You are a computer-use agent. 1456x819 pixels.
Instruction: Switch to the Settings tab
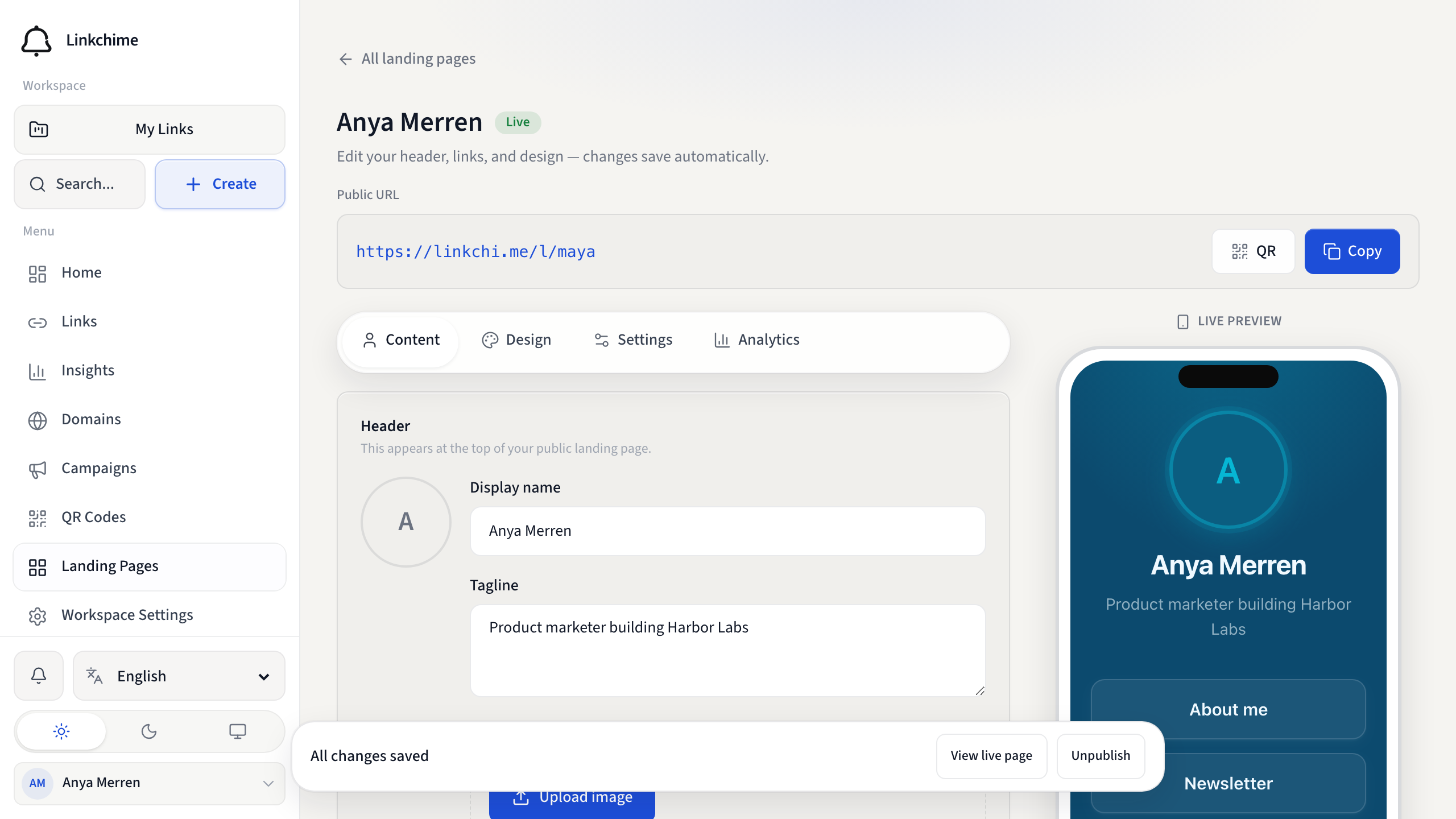[x=633, y=340]
